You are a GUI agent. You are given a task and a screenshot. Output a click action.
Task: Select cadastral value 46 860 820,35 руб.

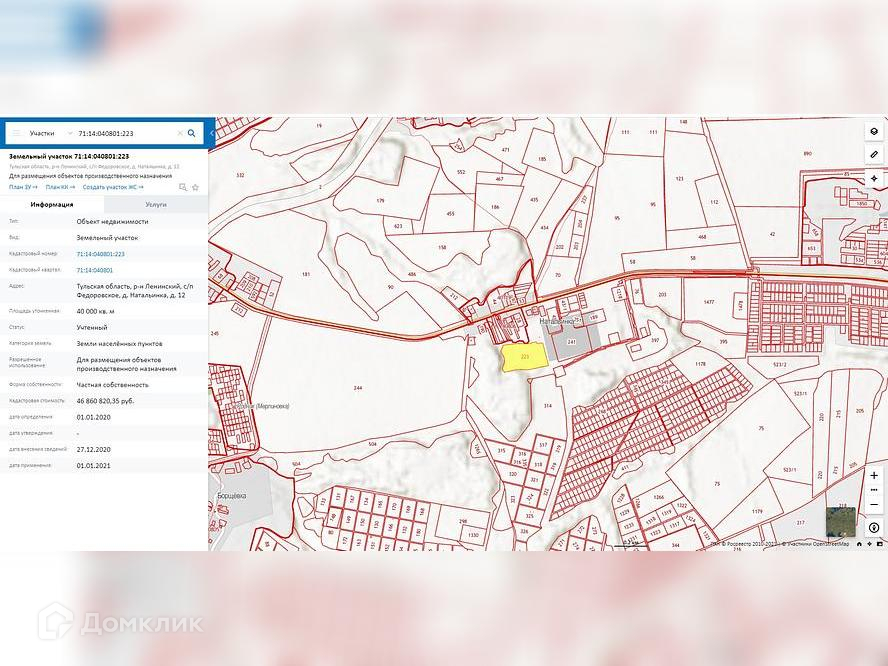[x=105, y=400]
